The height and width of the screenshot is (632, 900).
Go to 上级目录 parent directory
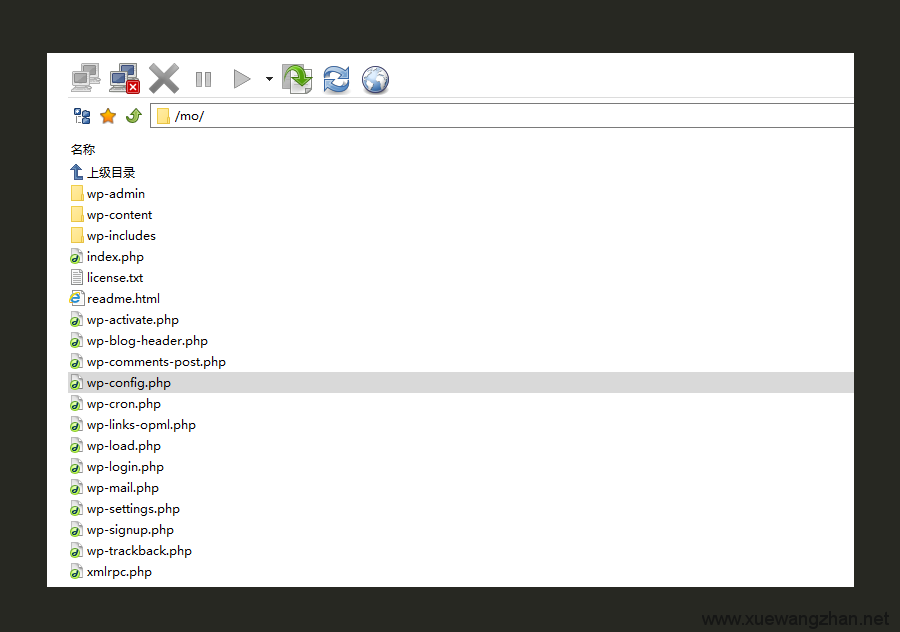pyautogui.click(x=110, y=172)
